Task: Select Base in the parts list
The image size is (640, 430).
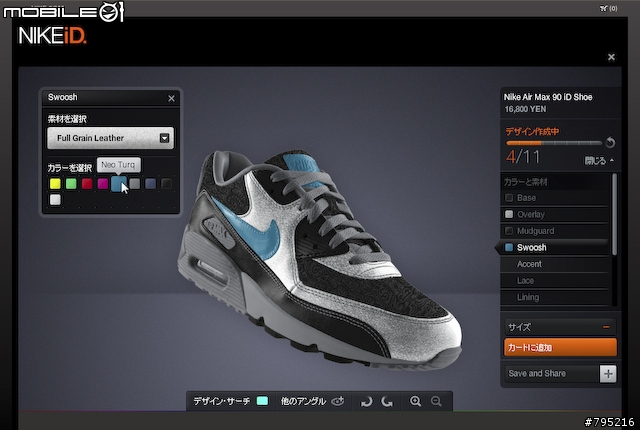Action: click(555, 198)
